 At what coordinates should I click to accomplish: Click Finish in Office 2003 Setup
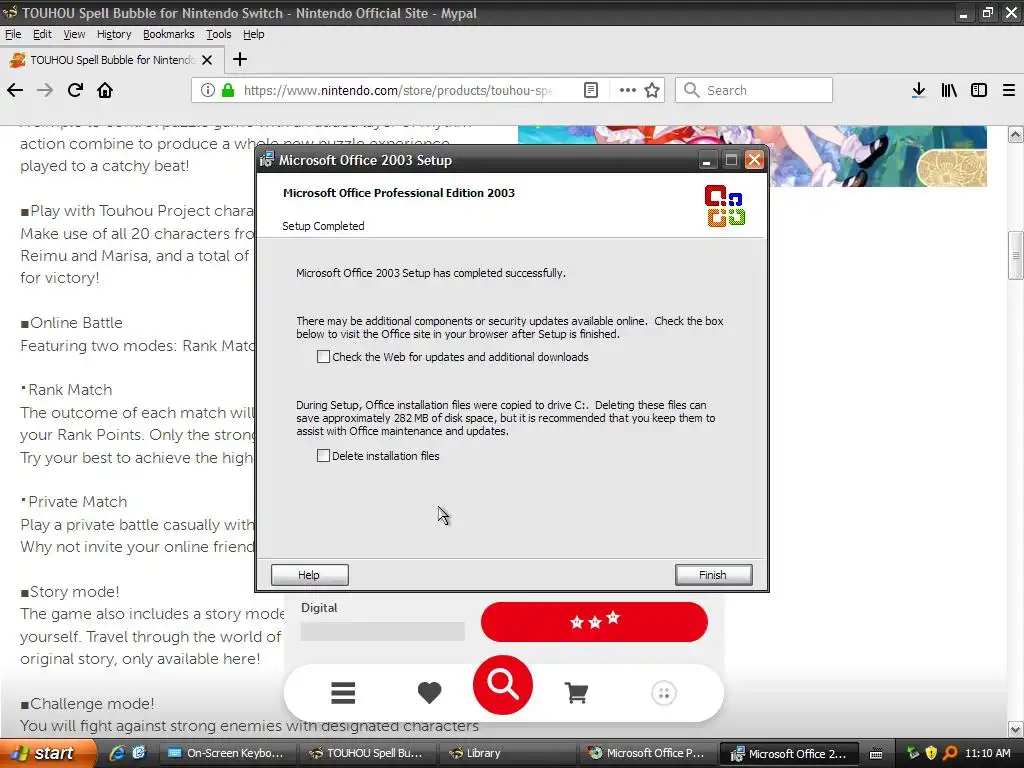713,575
